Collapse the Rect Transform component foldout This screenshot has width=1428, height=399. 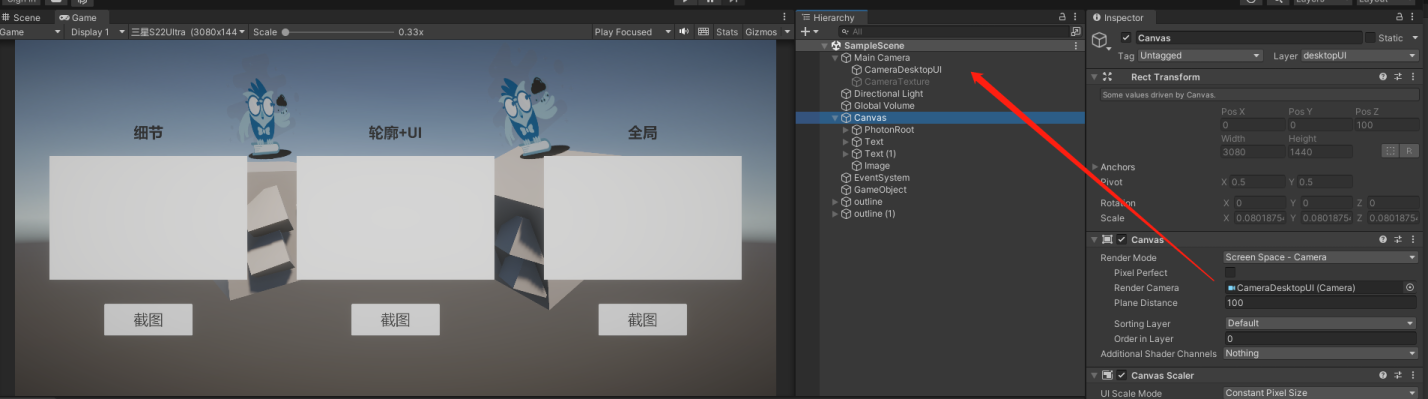tap(1094, 77)
